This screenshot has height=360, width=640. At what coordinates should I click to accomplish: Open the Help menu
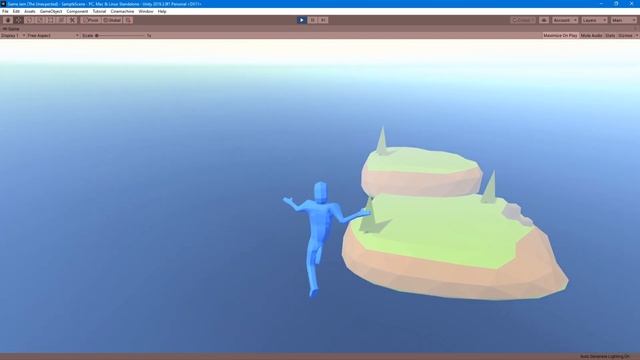(162, 11)
